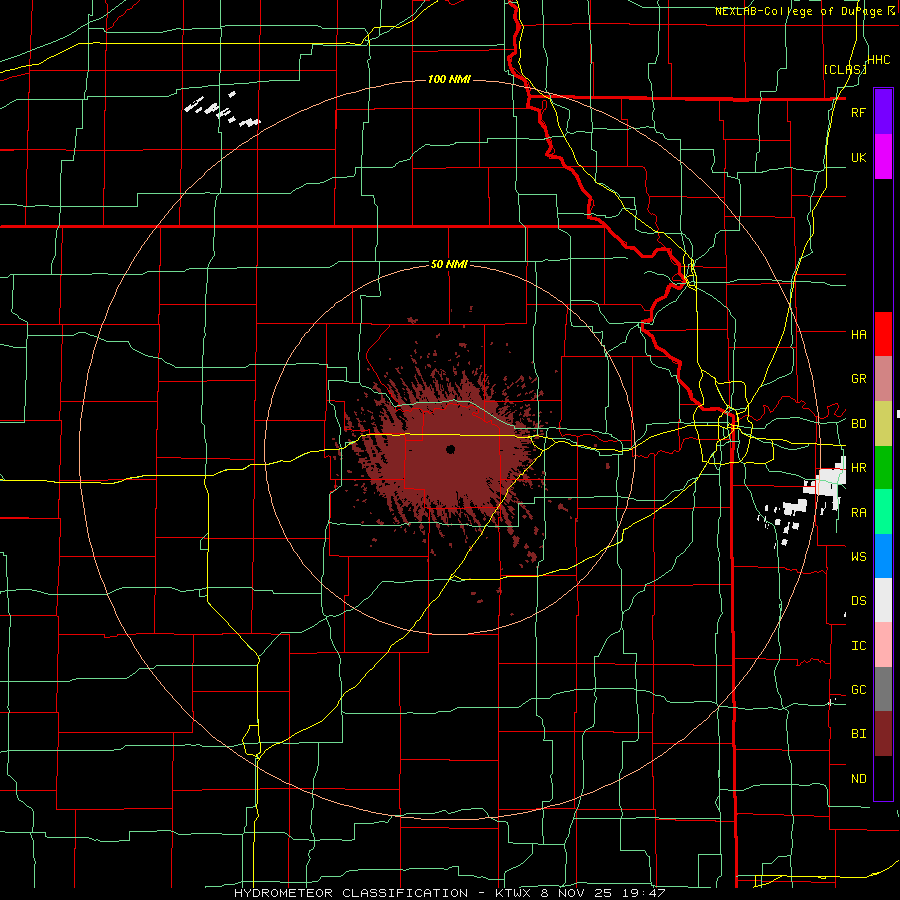Click the '50 NMI' range ring label
Image resolution: width=900 pixels, height=900 pixels.
coord(449,264)
